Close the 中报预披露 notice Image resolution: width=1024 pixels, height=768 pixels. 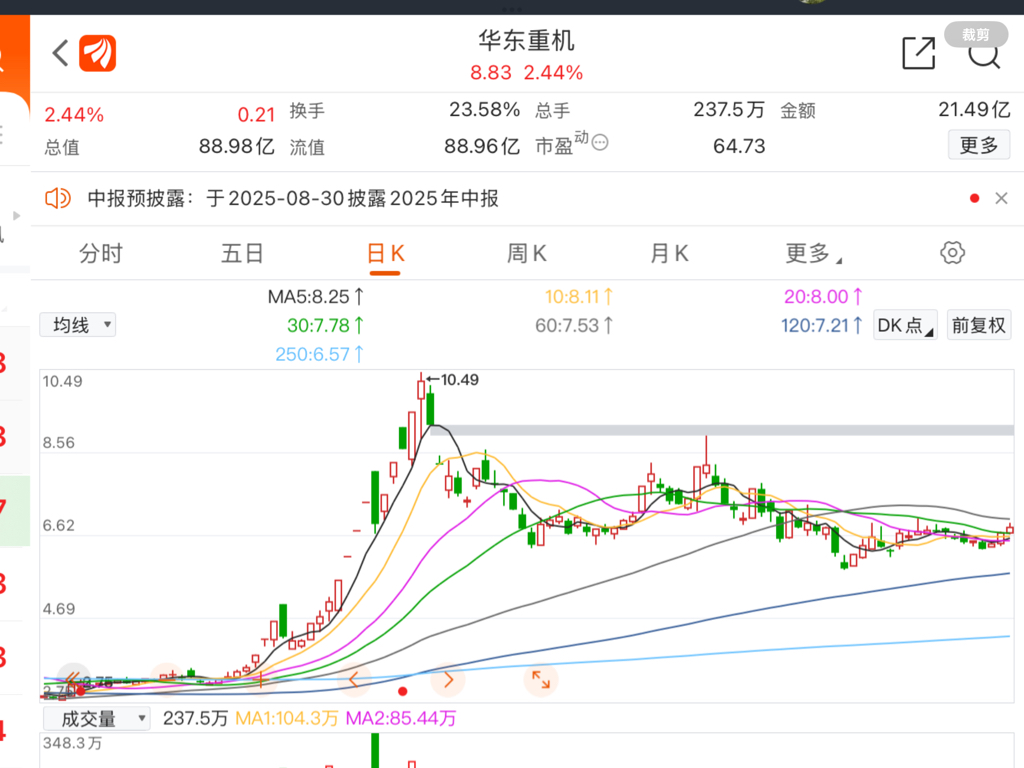(1001, 199)
